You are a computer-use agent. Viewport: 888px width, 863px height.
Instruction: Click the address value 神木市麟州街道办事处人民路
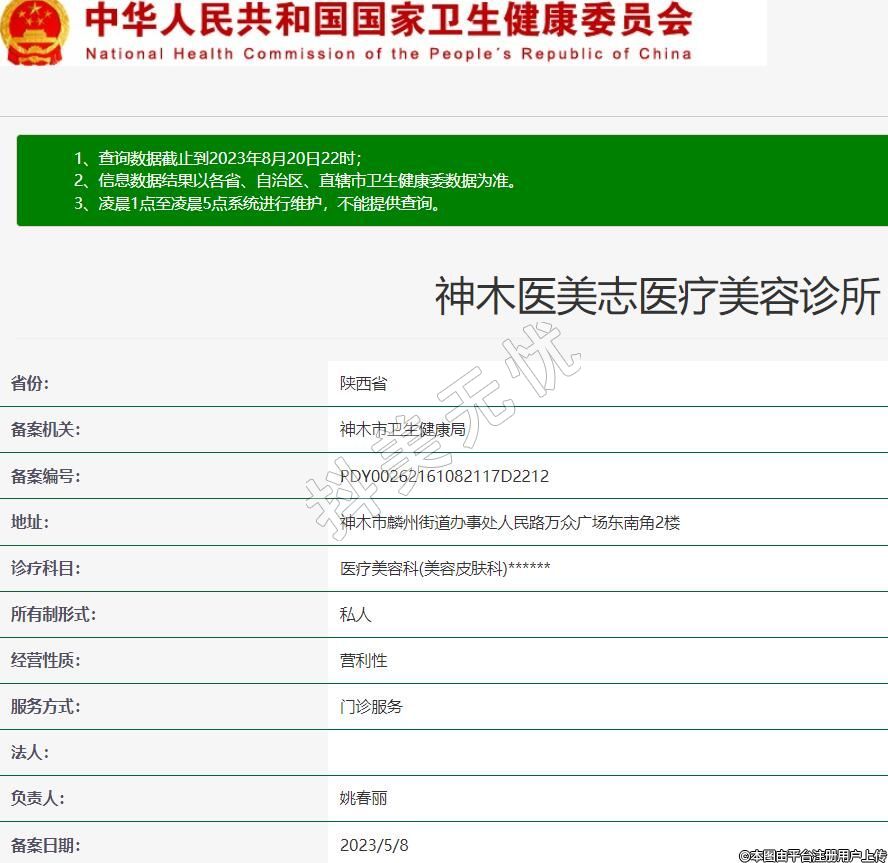(510, 522)
